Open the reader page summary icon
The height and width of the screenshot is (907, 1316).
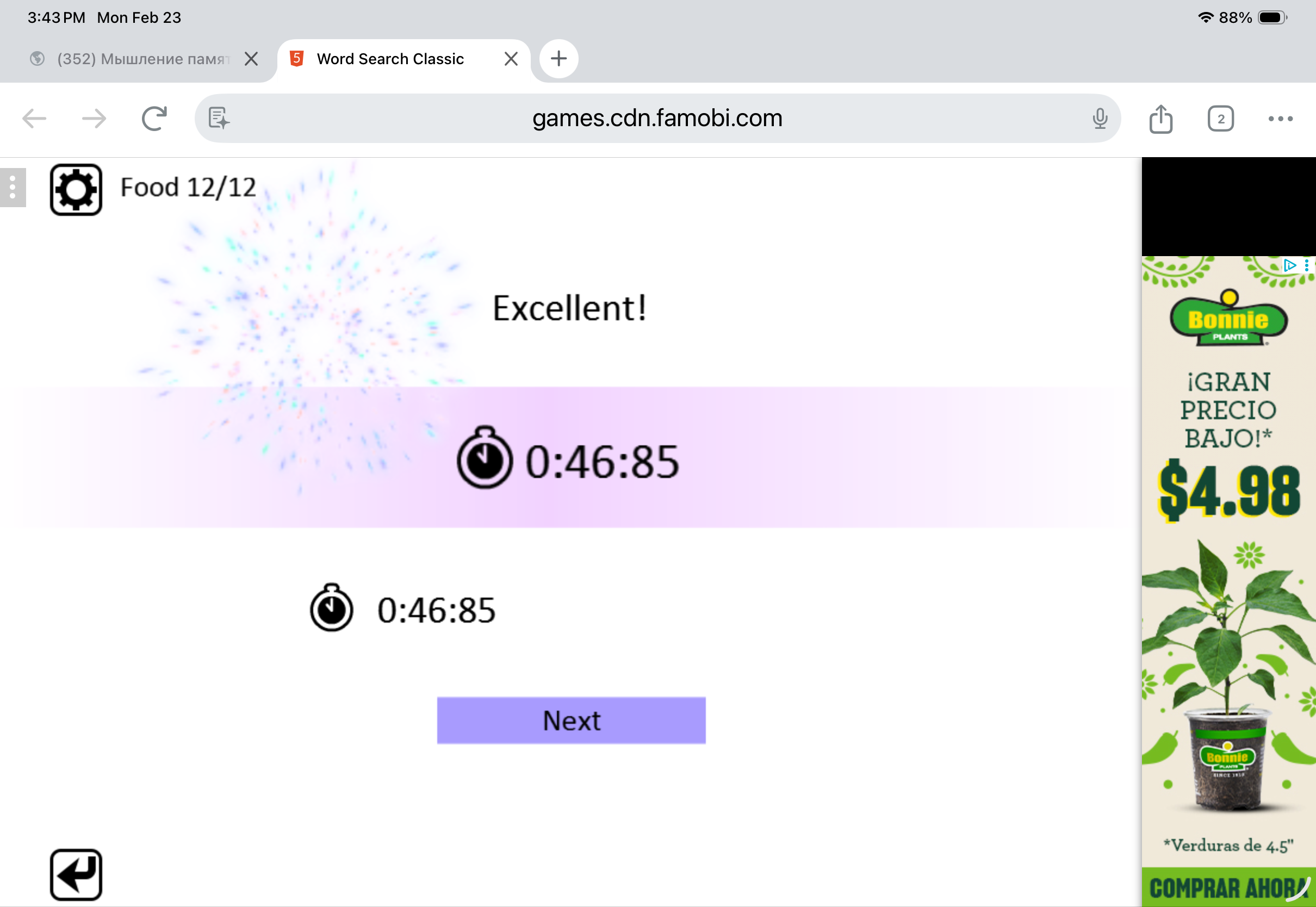coord(219,118)
